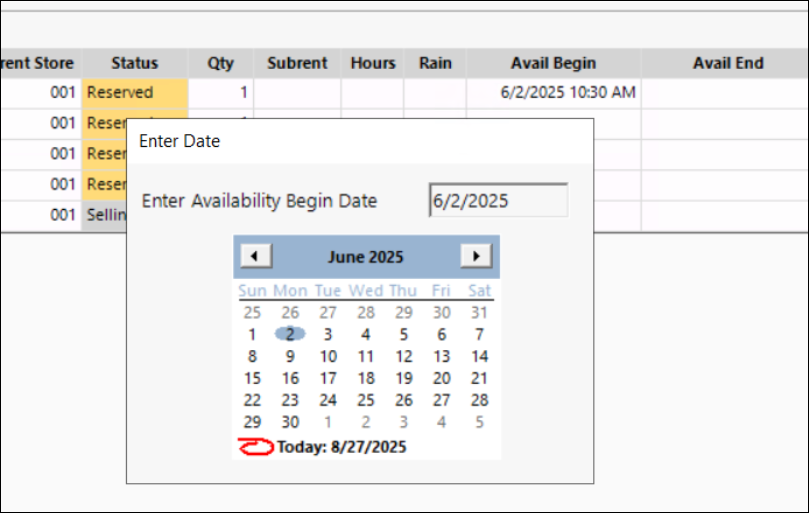Click the June 2025 month title
The width and height of the screenshot is (809, 513).
365,257
